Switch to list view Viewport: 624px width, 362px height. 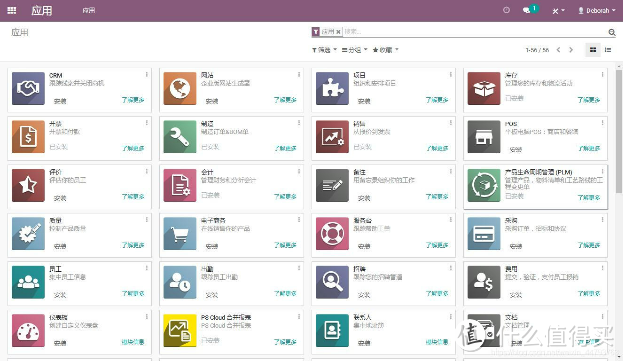tap(608, 50)
